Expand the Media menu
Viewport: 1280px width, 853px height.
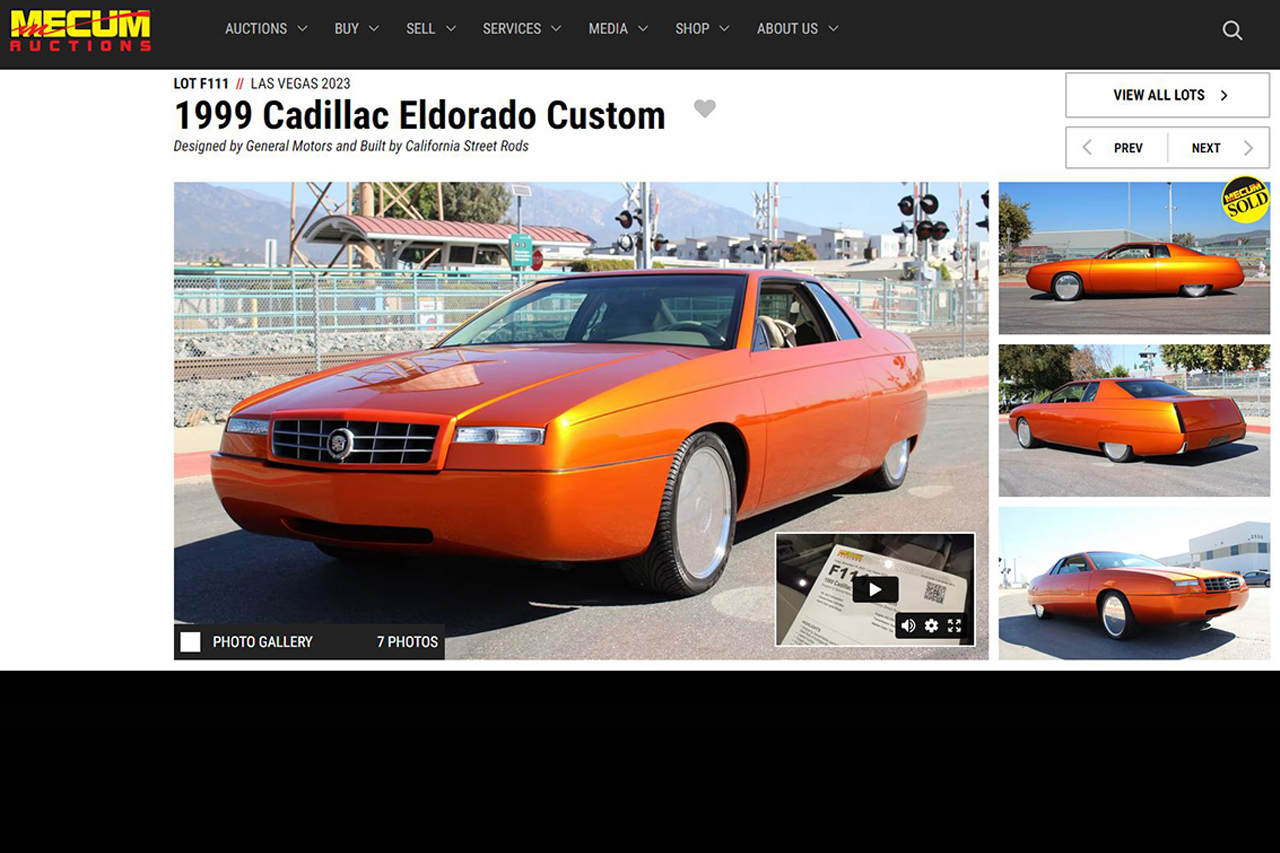pyautogui.click(x=618, y=29)
